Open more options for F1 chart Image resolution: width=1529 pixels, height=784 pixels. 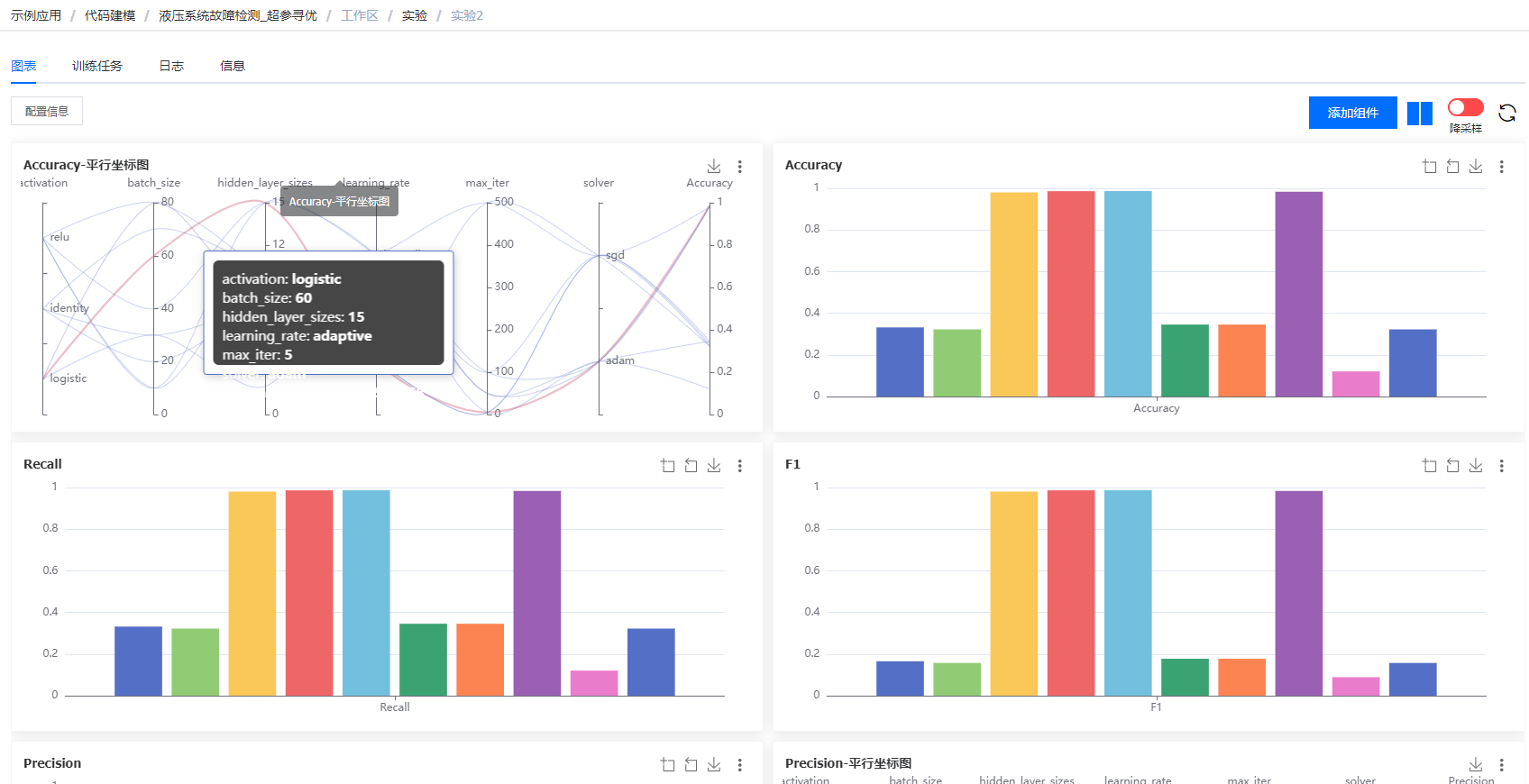1502,466
